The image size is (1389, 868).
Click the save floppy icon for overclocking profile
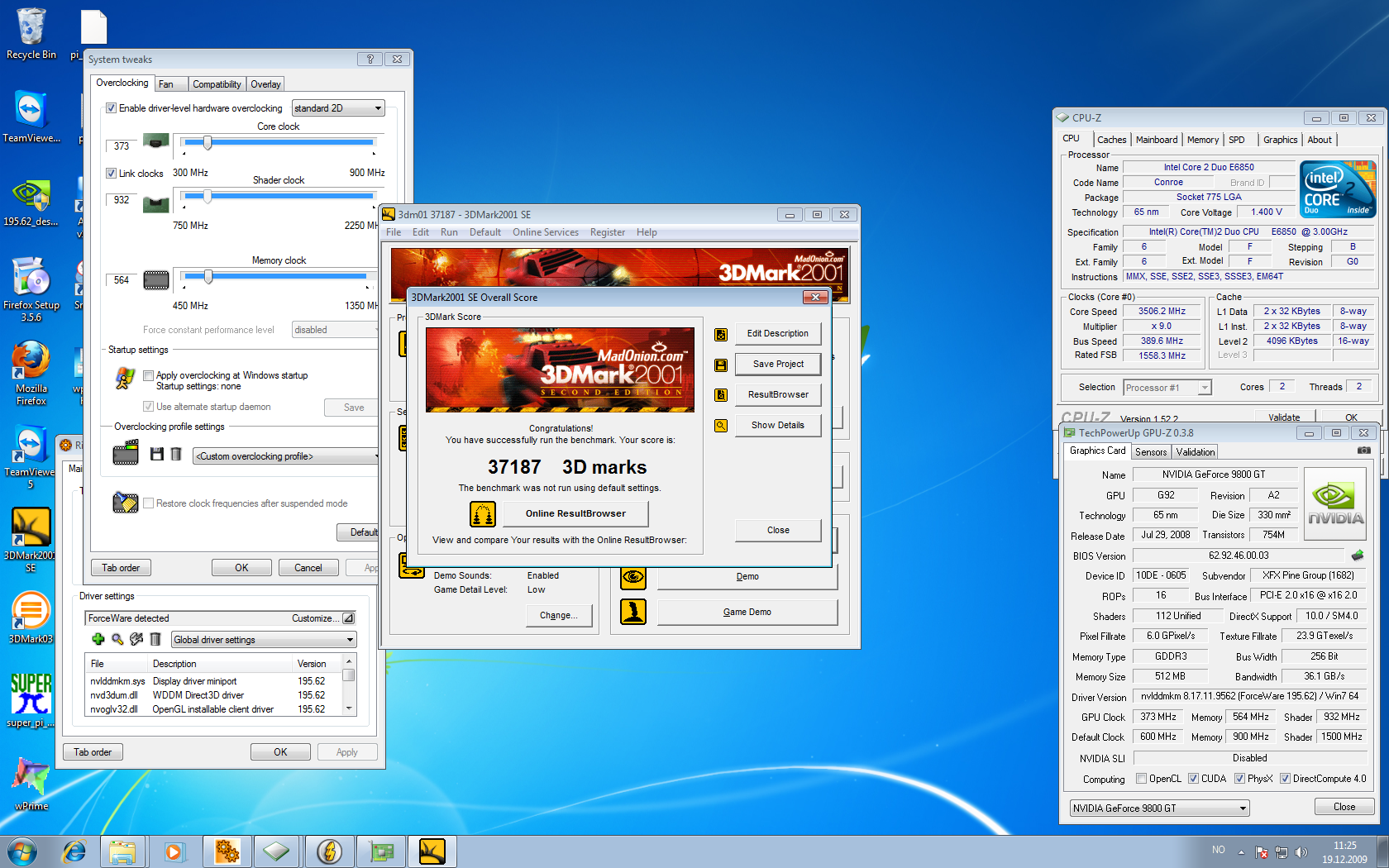click(x=157, y=454)
